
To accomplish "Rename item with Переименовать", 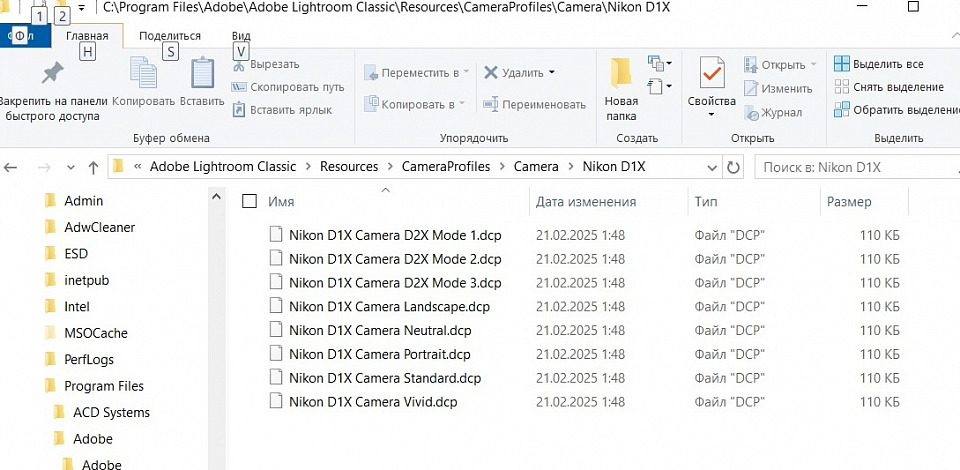I will [534, 105].
